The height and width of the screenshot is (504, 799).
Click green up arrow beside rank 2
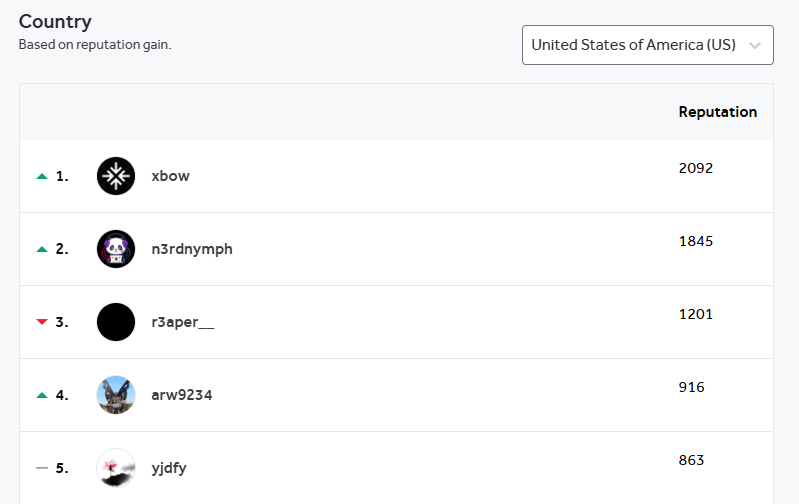point(42,250)
